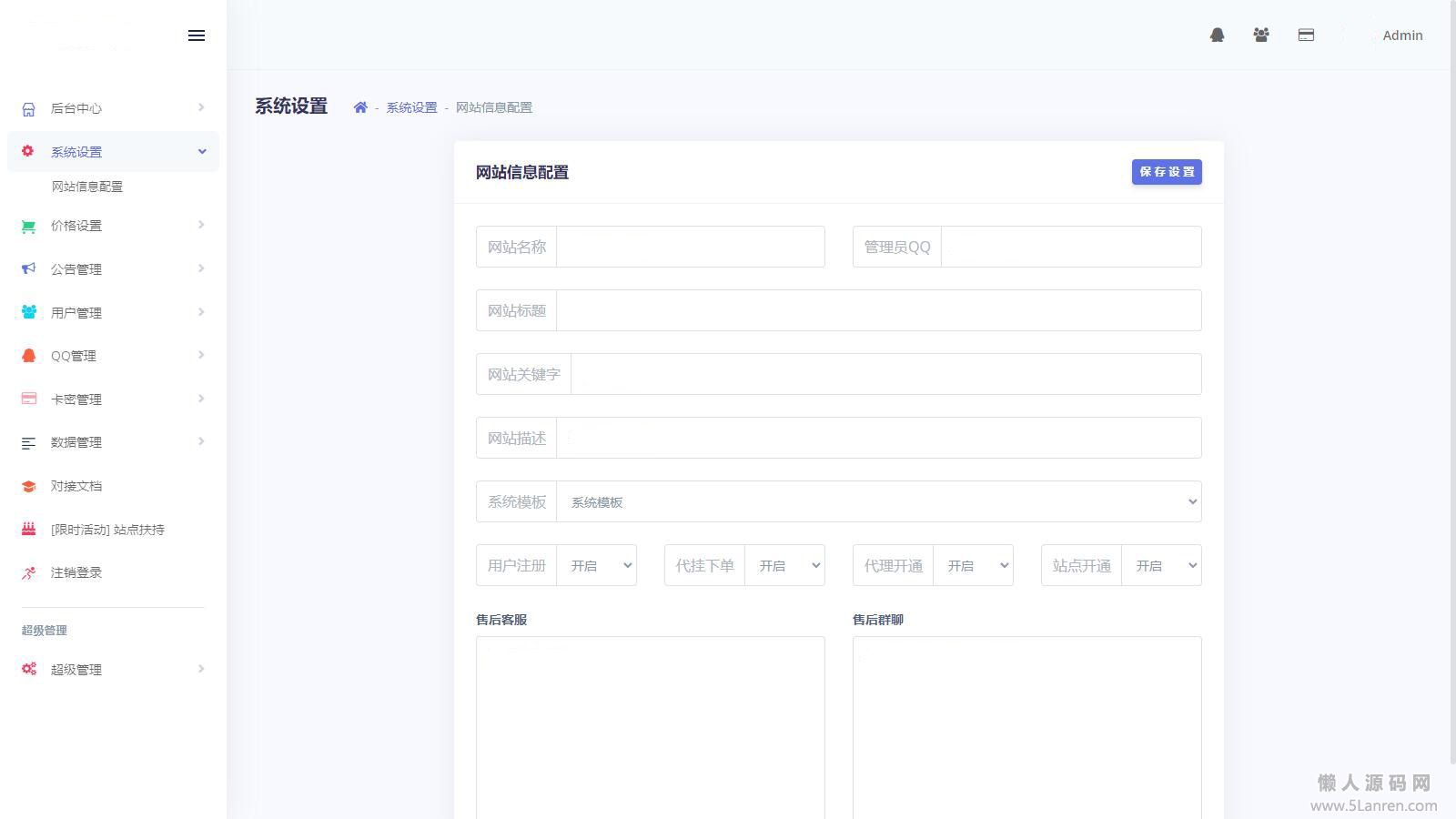
Task: Open [限时活动] 站点扶持 link
Action: (107, 530)
